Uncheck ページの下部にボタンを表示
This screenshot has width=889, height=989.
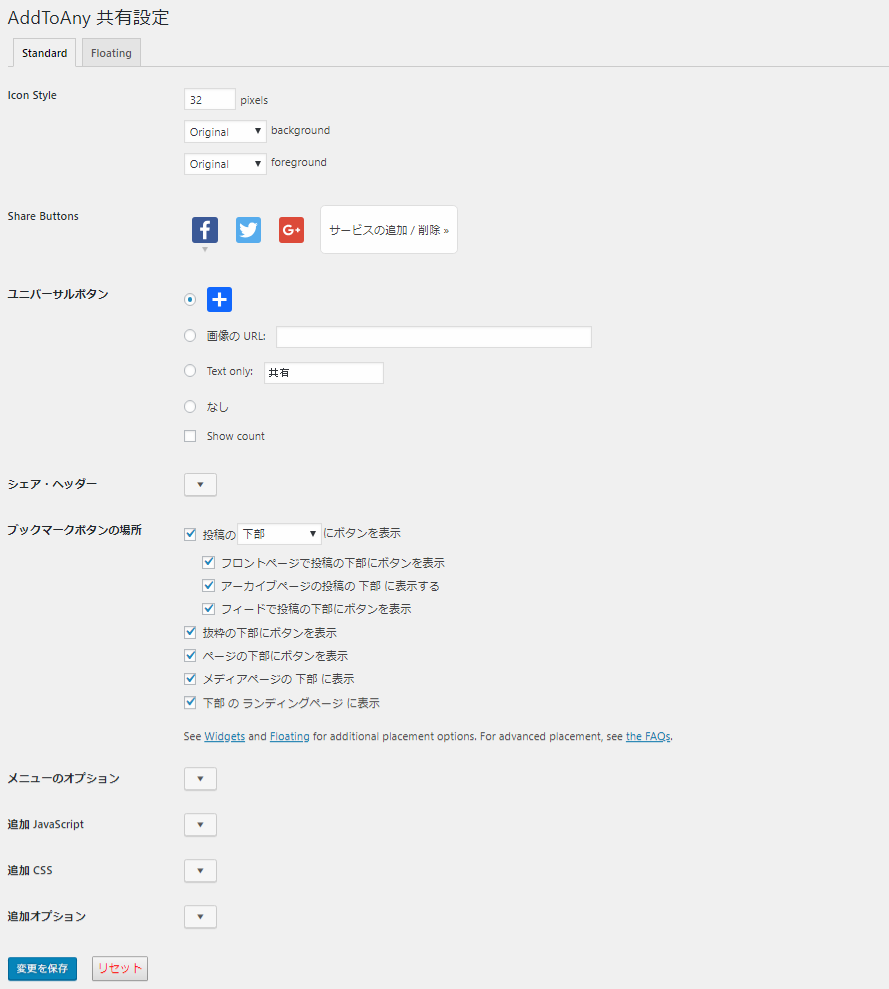click(x=190, y=655)
